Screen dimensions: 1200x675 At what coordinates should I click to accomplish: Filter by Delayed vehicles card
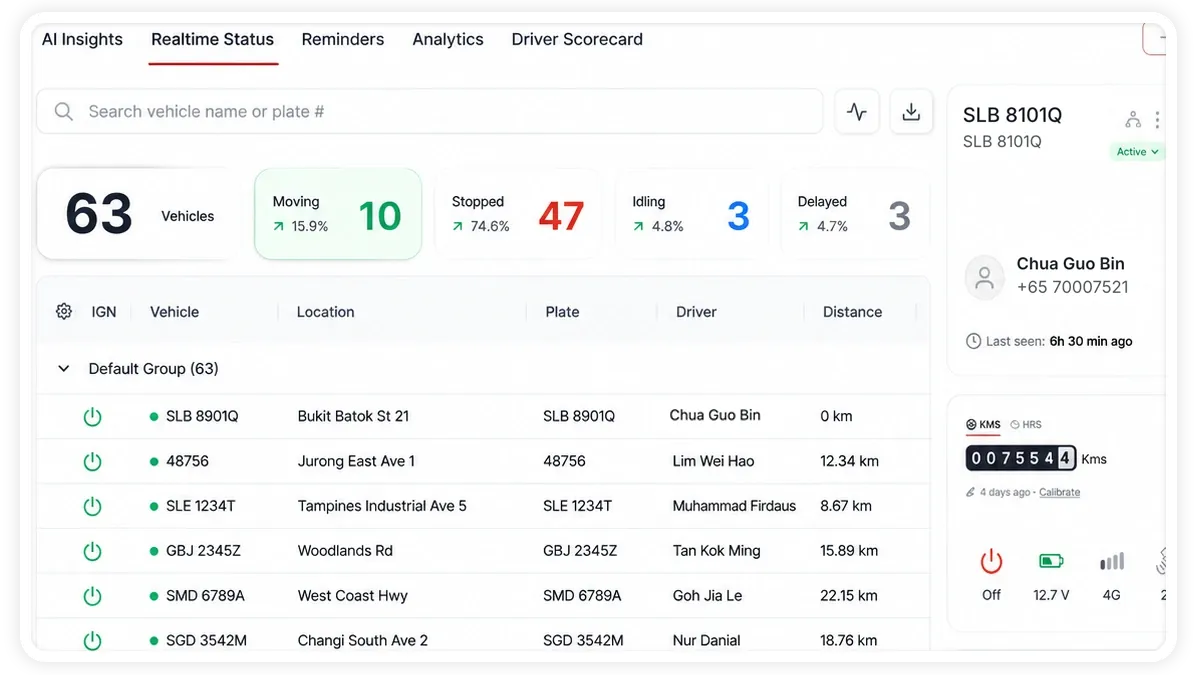[855, 214]
